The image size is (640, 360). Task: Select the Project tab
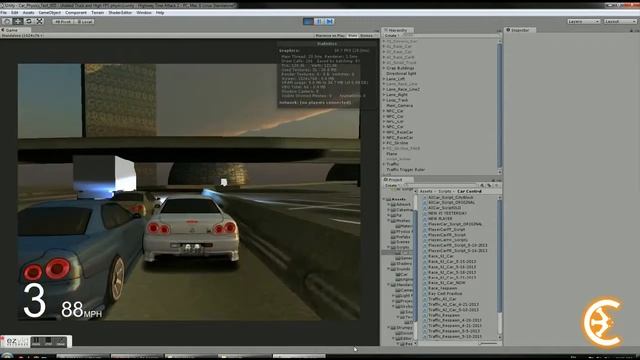396,180
